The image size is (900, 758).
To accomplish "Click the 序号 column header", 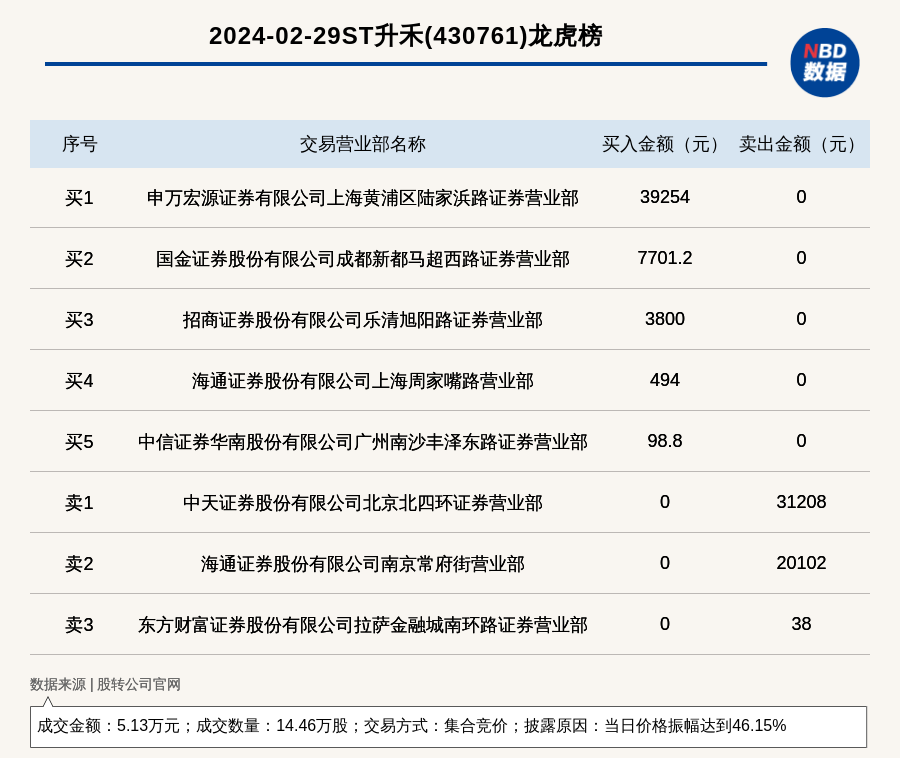I will [80, 144].
